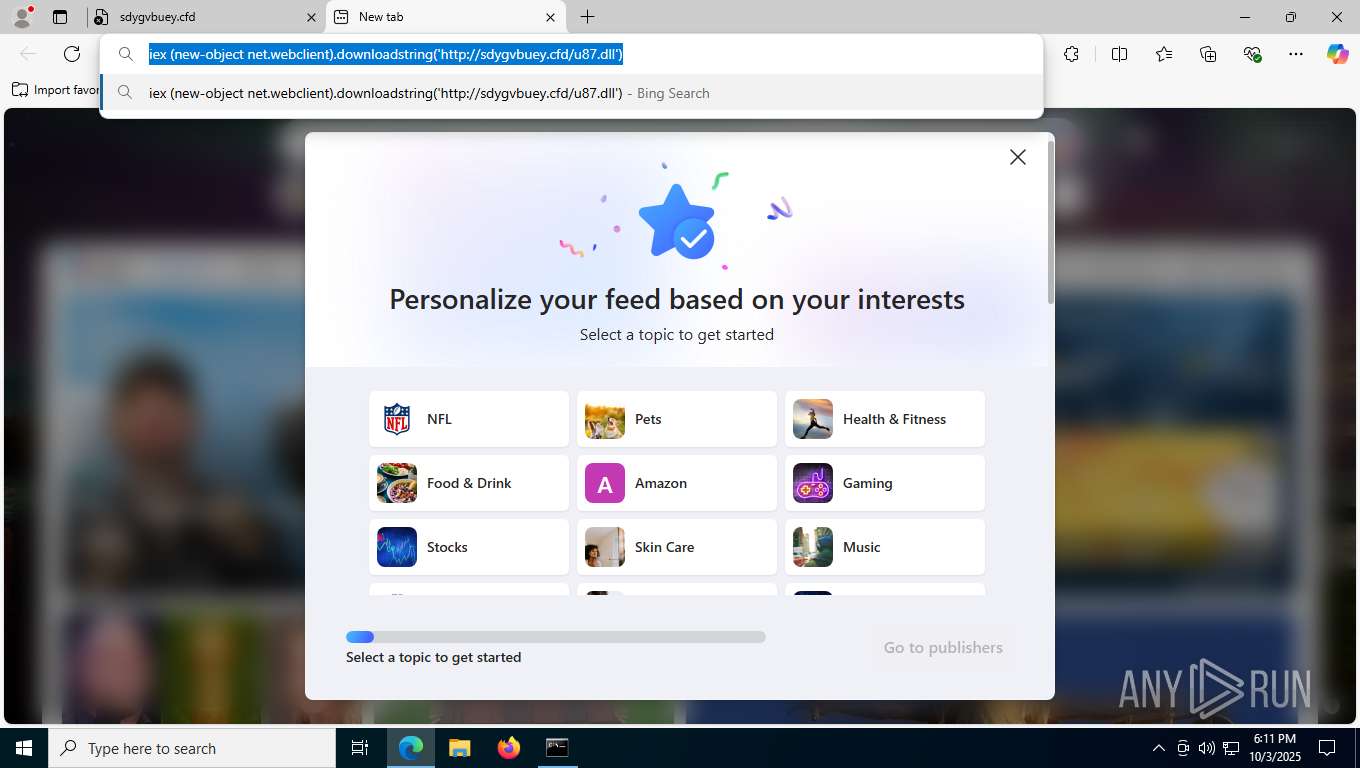Open Task View on taskbar
The height and width of the screenshot is (768, 1360).
point(360,748)
